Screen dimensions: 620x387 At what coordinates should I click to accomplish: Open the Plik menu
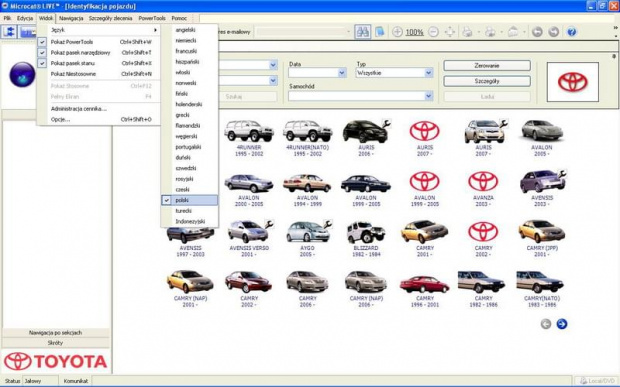[x=8, y=18]
